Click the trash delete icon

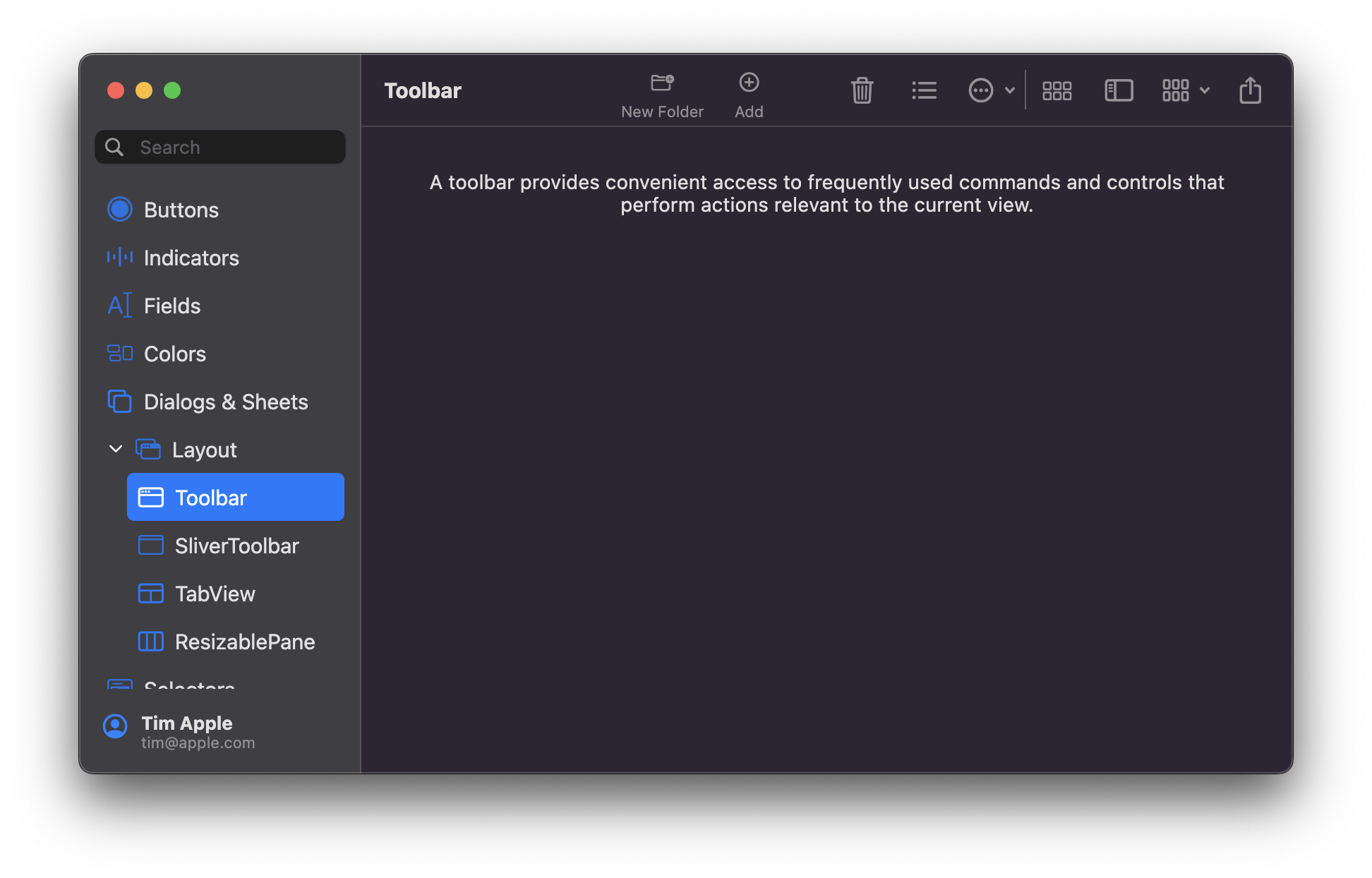pyautogui.click(x=862, y=90)
